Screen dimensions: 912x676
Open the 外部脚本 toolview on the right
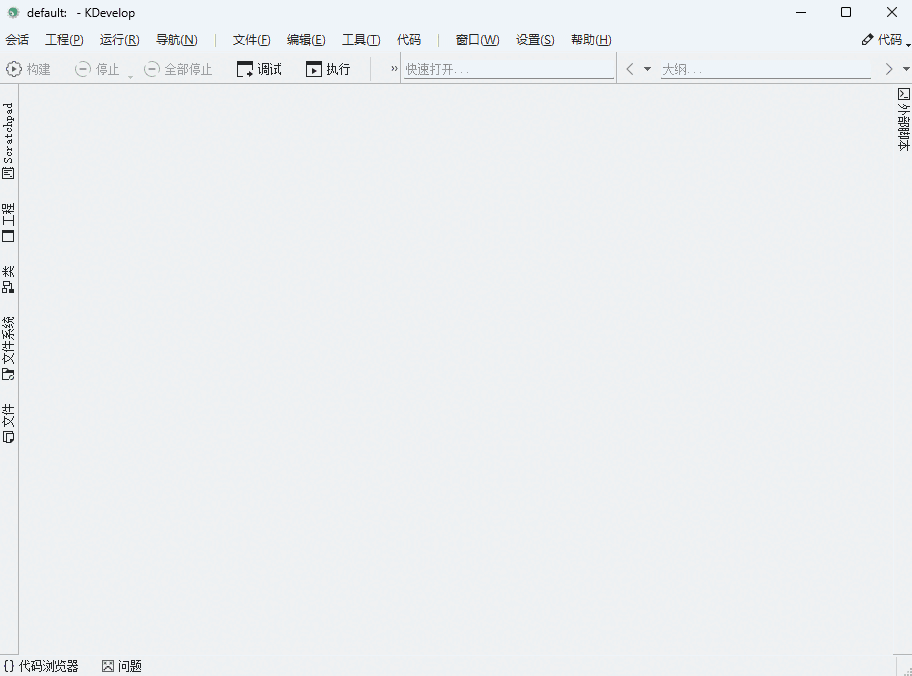(x=903, y=118)
